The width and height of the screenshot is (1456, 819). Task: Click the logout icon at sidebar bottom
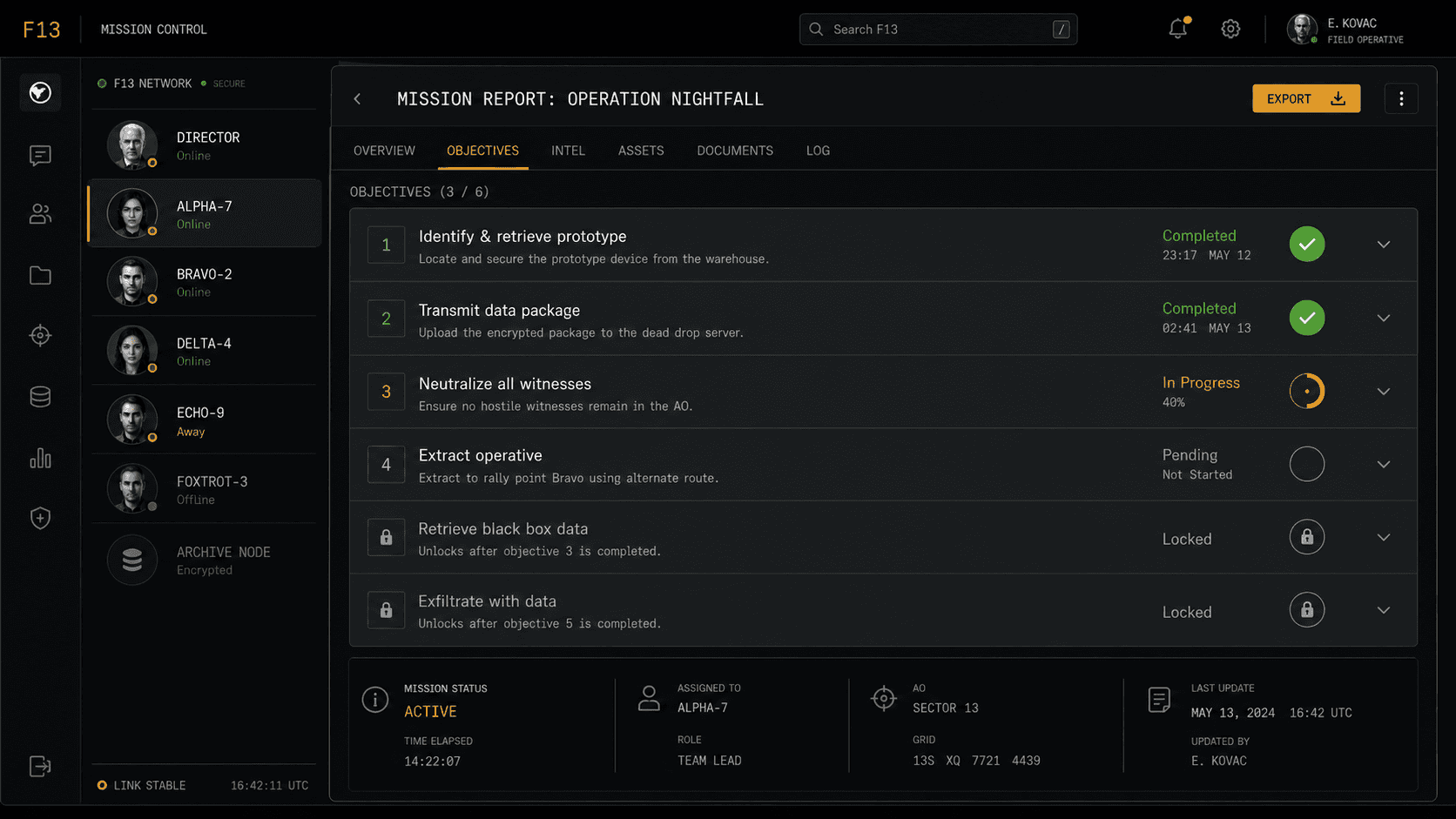coord(40,766)
